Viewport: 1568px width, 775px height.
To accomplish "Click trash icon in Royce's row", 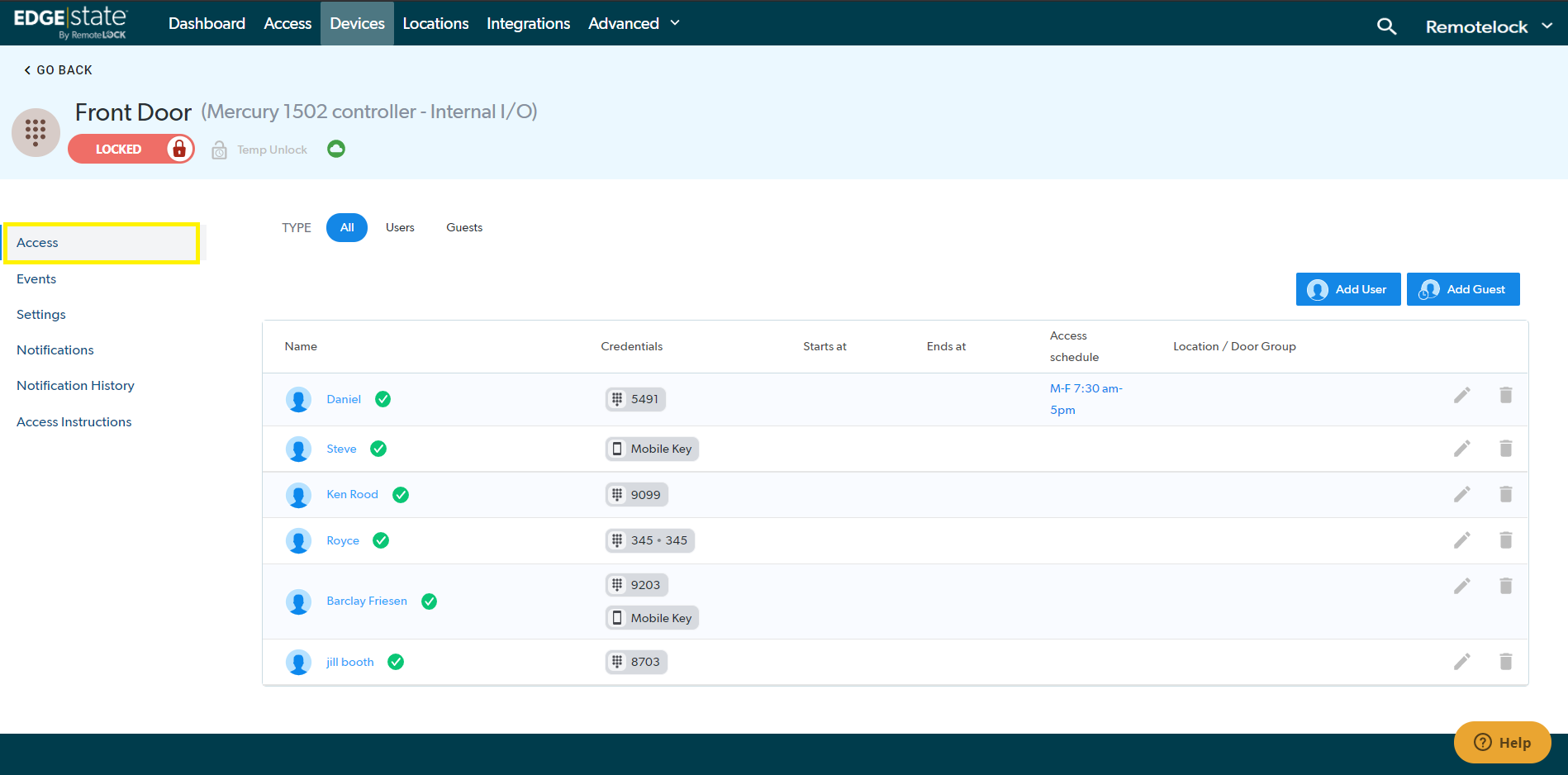I will (1505, 540).
